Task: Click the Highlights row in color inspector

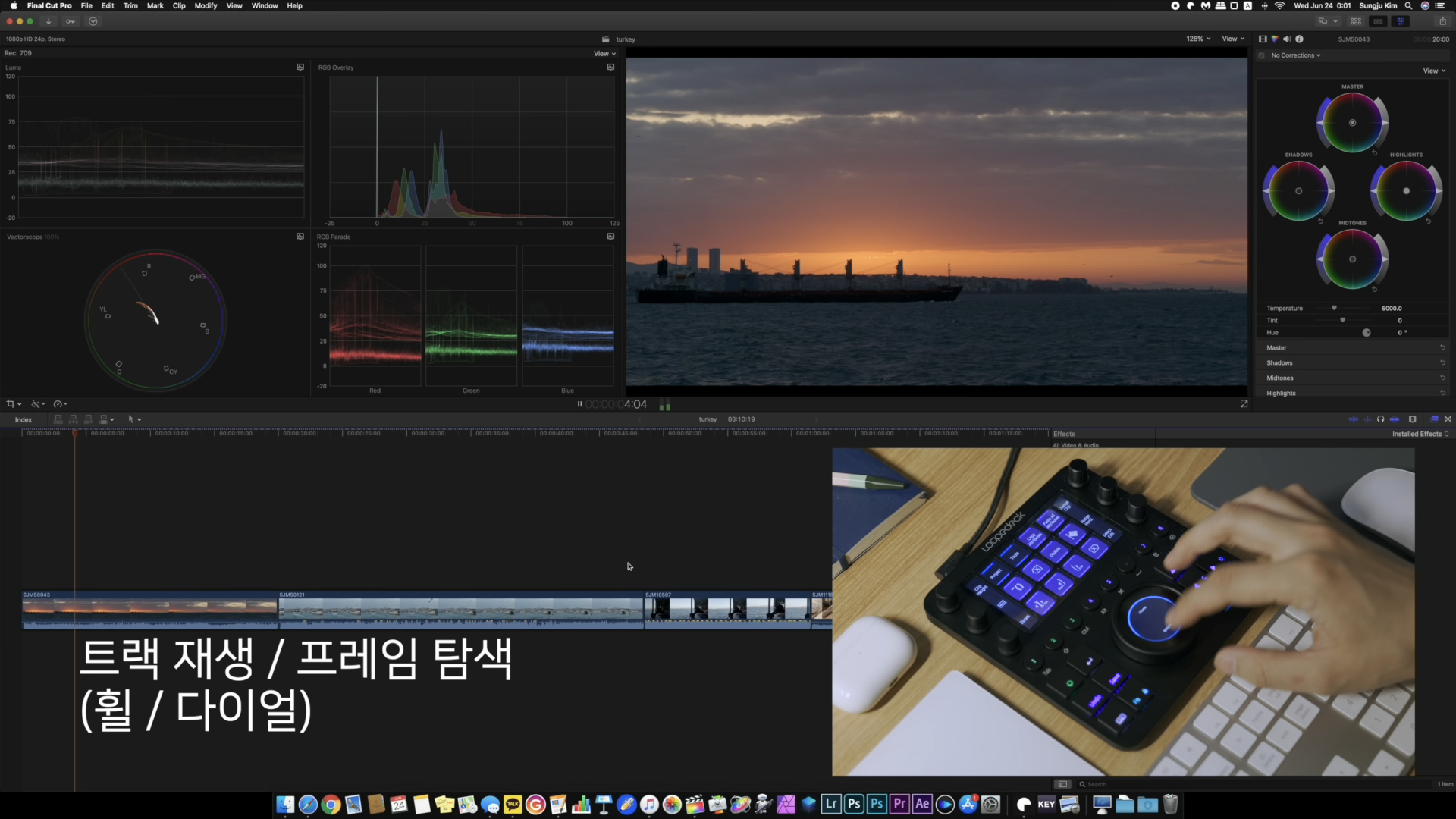Action: pos(1281,393)
